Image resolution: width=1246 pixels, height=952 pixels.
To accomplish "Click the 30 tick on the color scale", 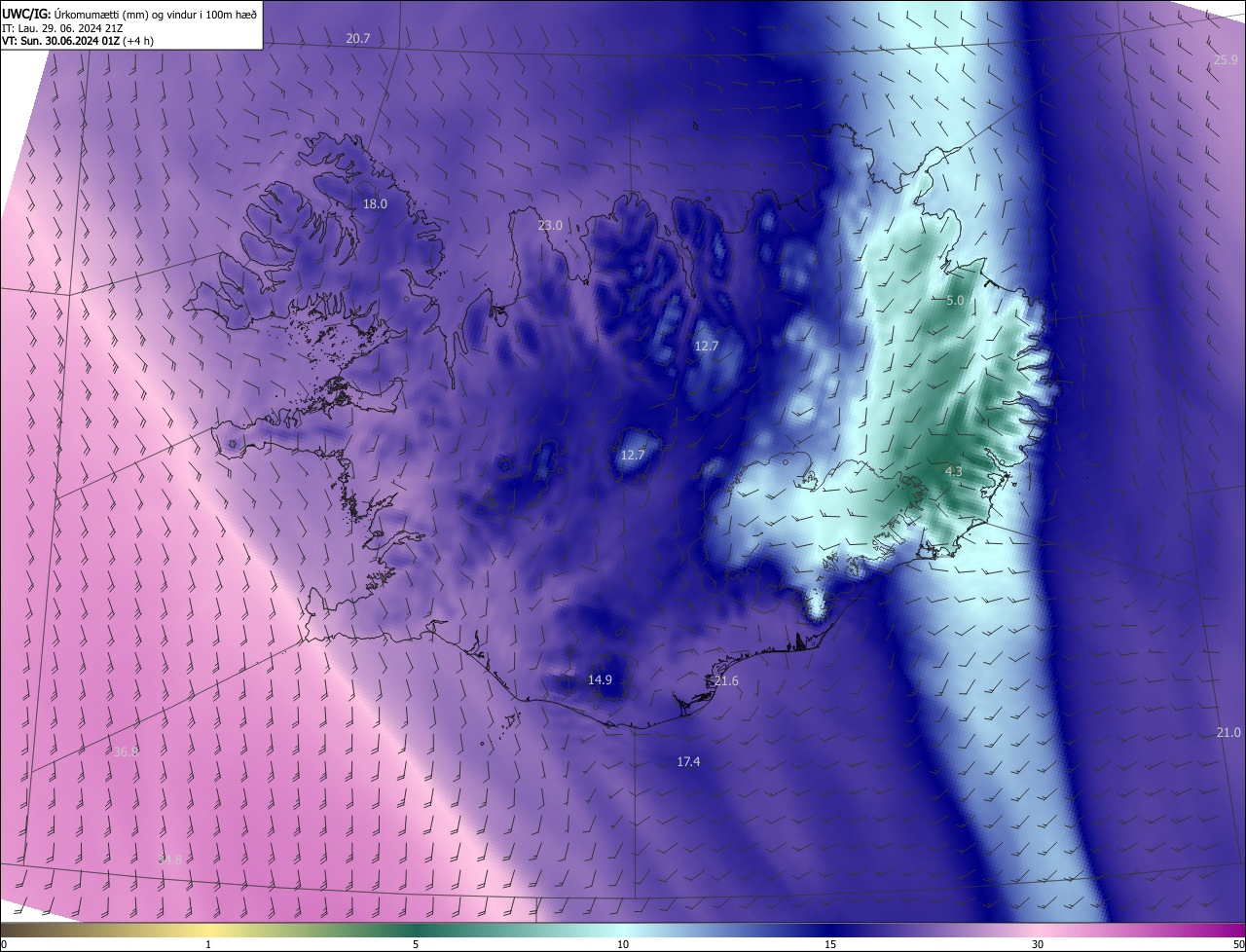I will pyautogui.click(x=1038, y=944).
